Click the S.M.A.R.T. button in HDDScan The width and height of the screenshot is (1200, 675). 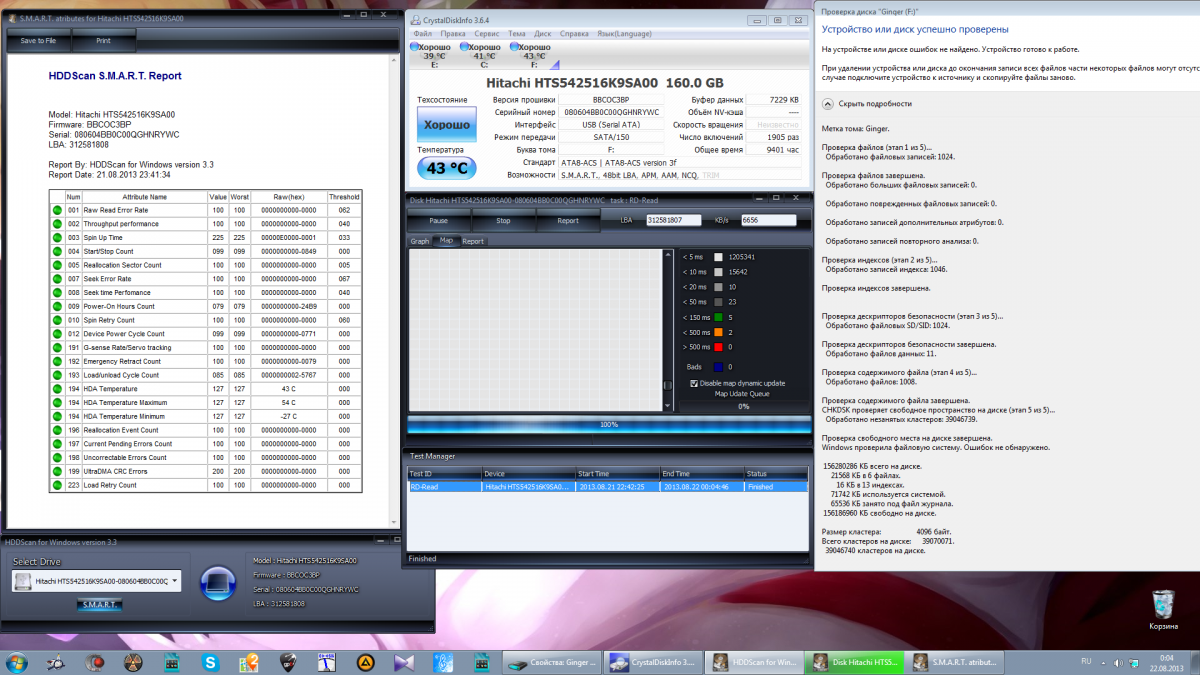pos(99,604)
